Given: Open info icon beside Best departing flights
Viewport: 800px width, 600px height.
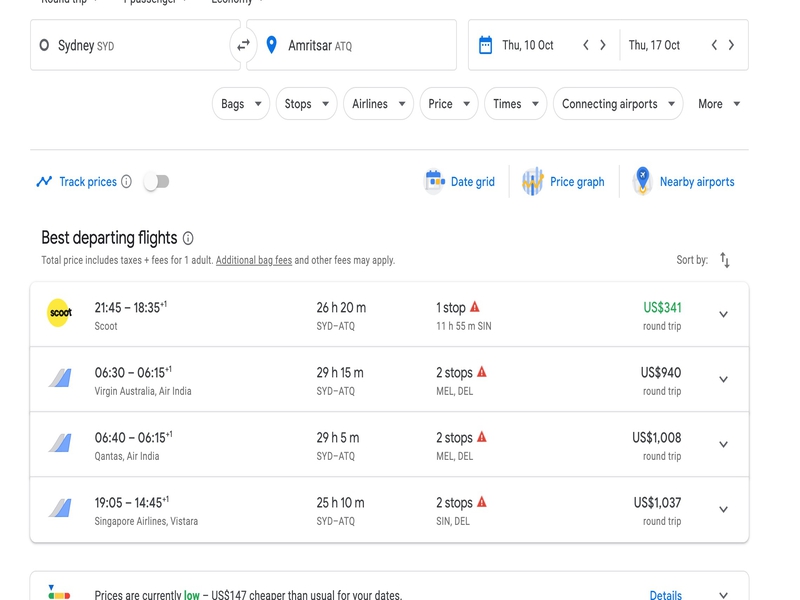Looking at the screenshot, I should pyautogui.click(x=188, y=238).
